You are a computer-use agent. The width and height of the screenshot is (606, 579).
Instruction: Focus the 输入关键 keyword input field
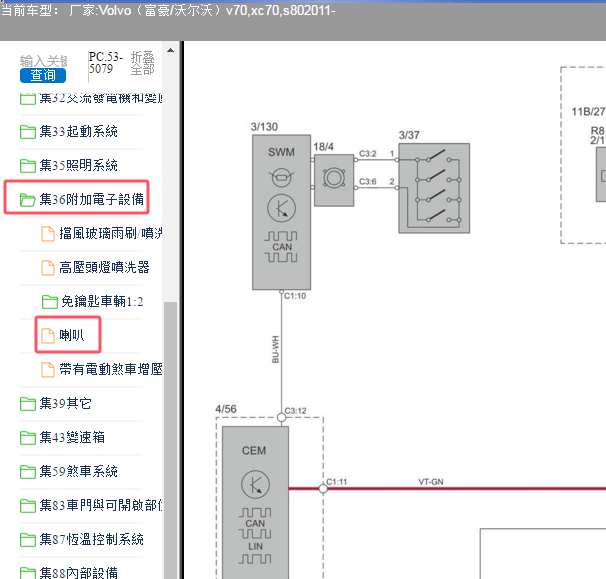pyautogui.click(x=44, y=61)
